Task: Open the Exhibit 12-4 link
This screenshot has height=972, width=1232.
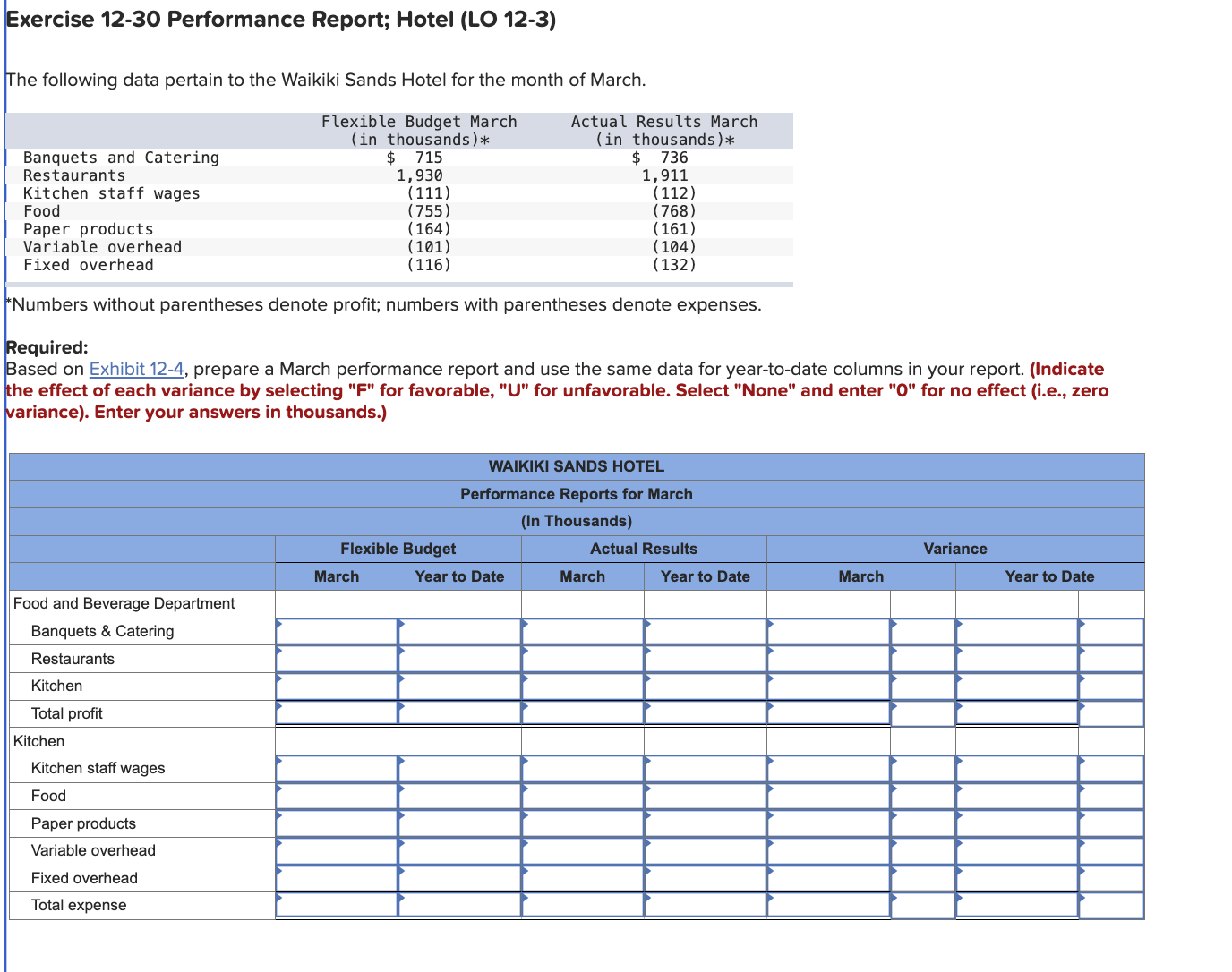Action: pos(137,369)
